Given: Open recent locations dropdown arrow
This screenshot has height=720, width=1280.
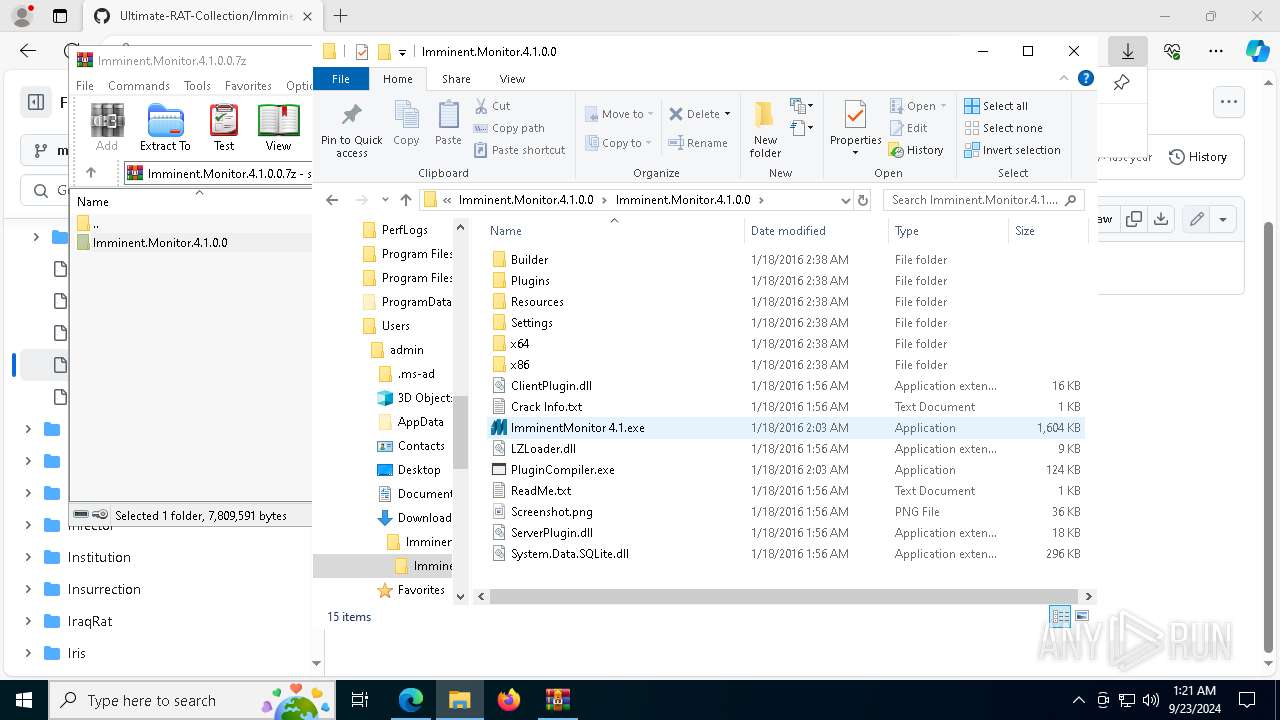Looking at the screenshot, I should tap(385, 200).
